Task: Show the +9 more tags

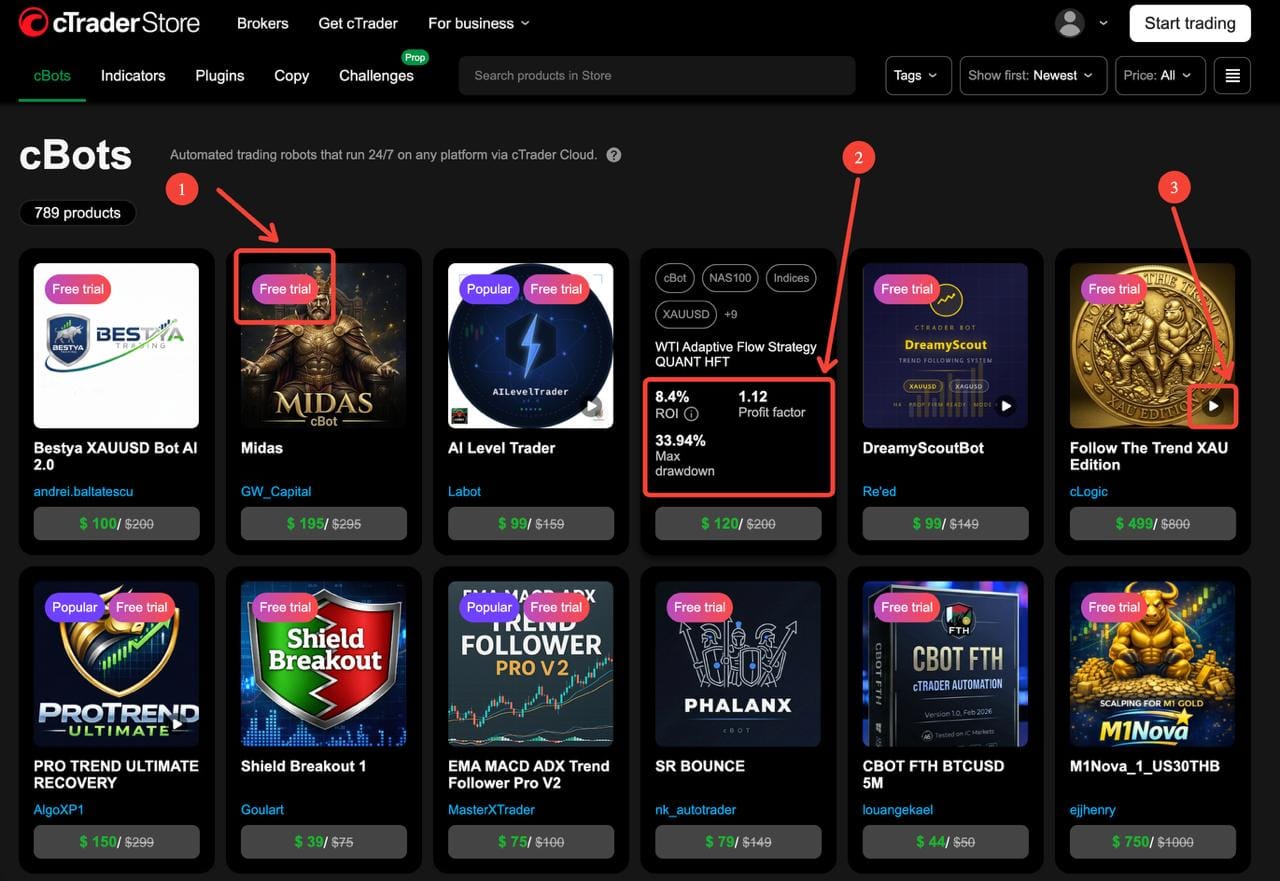Action: pos(731,314)
